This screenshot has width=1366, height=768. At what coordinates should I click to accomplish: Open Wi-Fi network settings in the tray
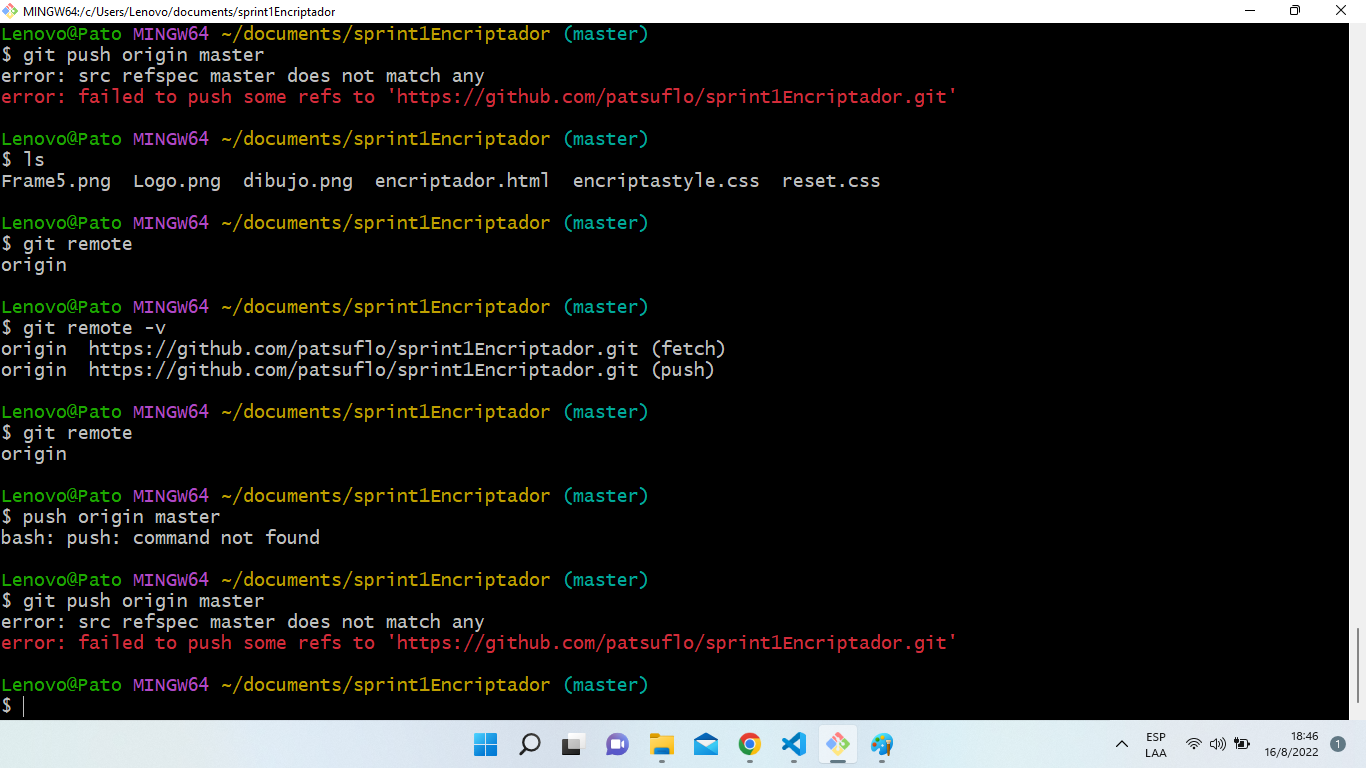point(1194,744)
